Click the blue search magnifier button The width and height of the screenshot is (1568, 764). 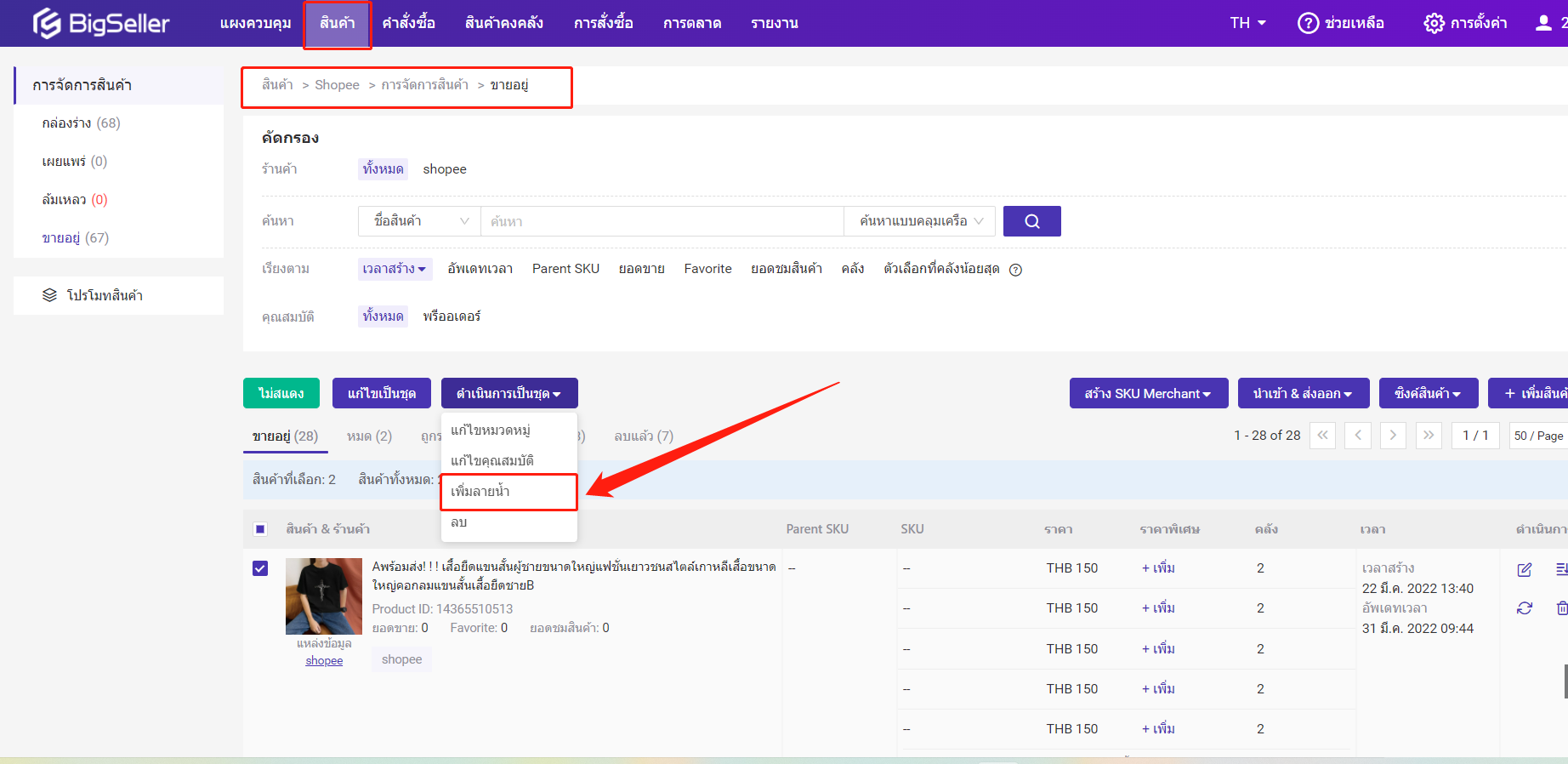coord(1031,221)
